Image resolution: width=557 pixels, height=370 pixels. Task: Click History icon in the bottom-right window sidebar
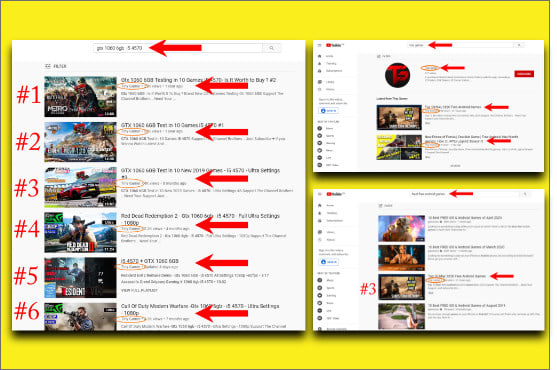[320, 240]
